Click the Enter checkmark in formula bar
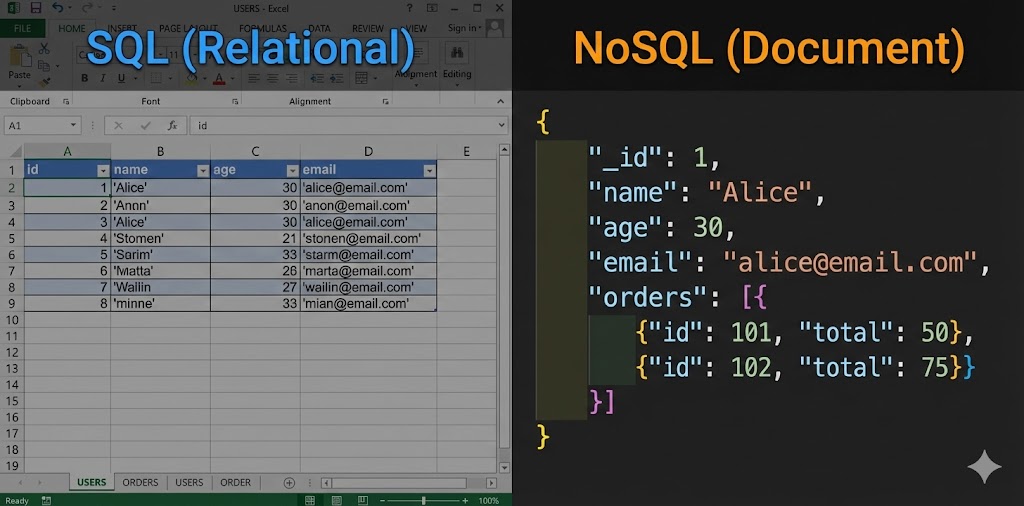The image size is (1024, 506). point(145,125)
